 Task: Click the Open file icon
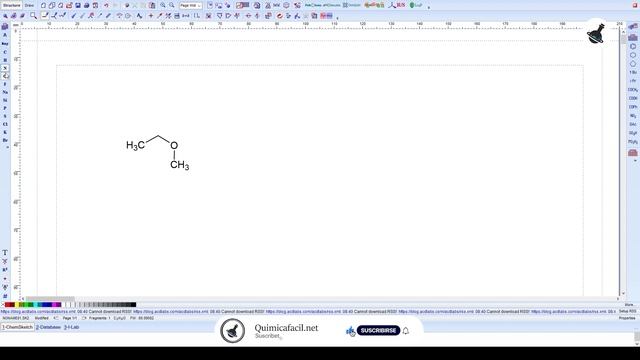tap(69, 5)
